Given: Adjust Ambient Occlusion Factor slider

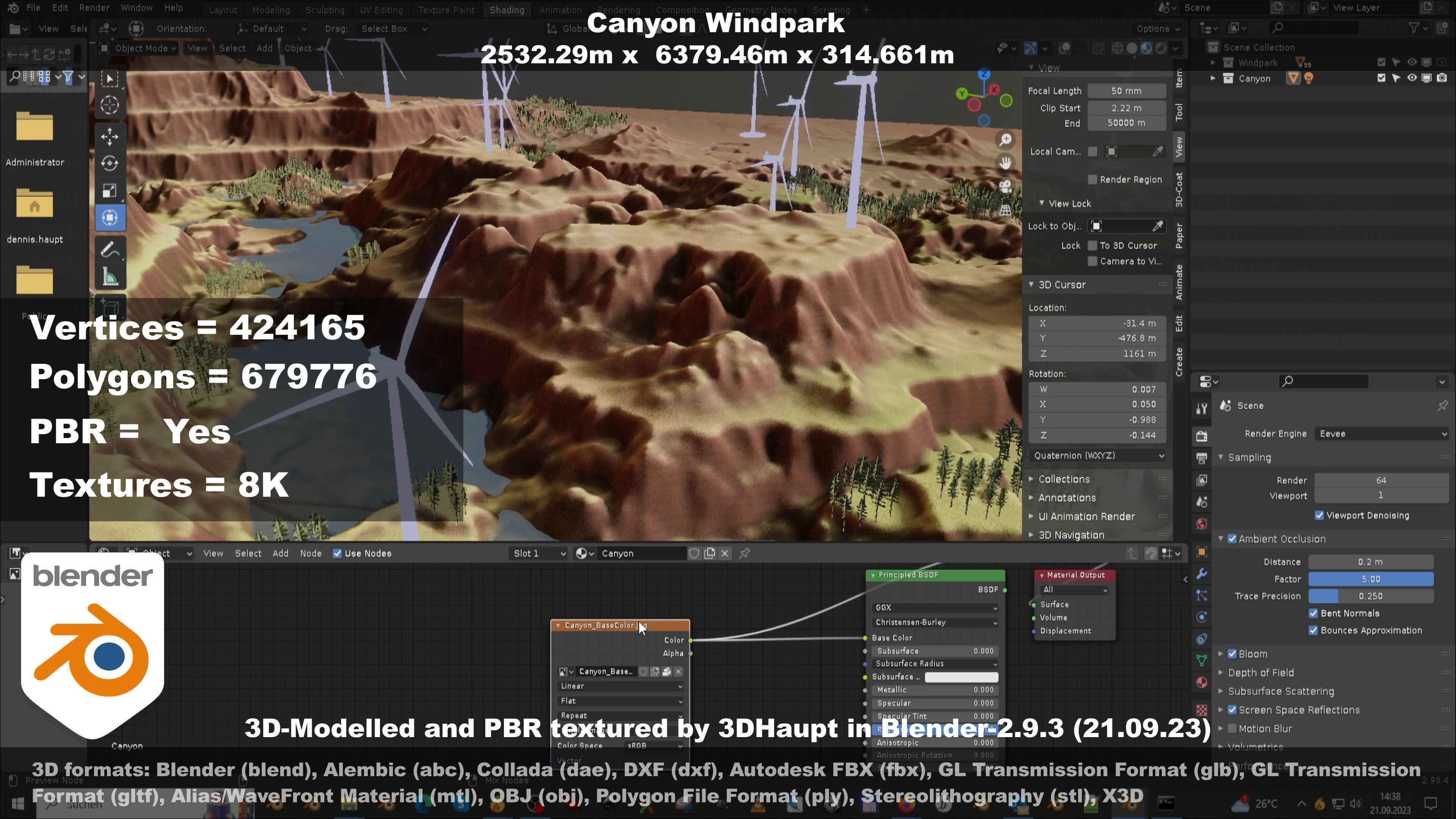Looking at the screenshot, I should tap(1371, 579).
